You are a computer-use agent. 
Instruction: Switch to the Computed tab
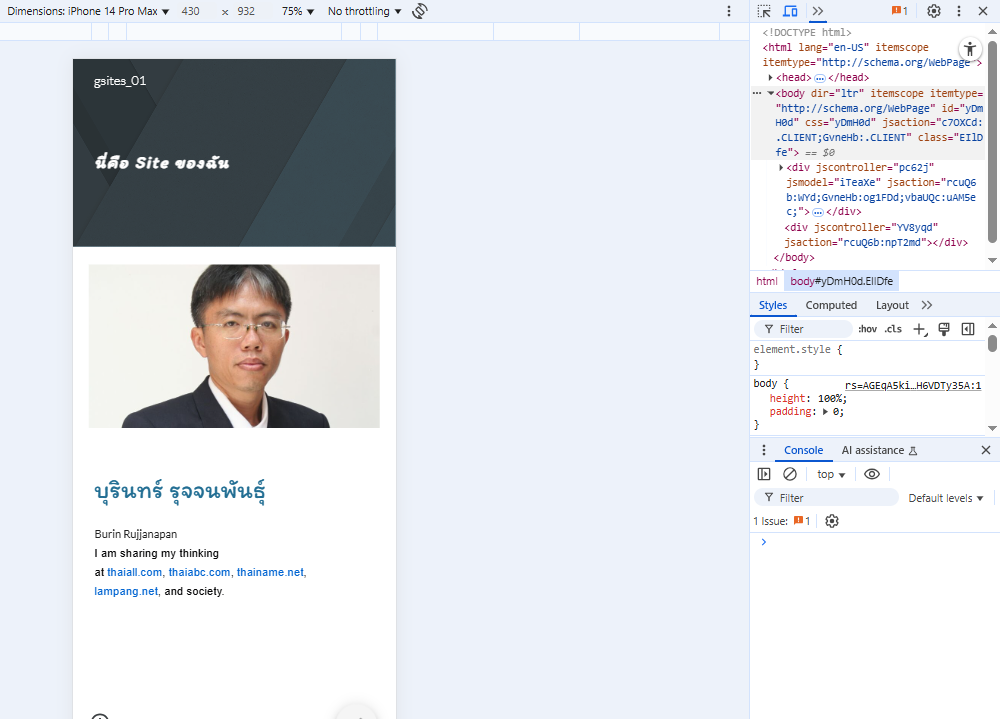[x=831, y=305]
